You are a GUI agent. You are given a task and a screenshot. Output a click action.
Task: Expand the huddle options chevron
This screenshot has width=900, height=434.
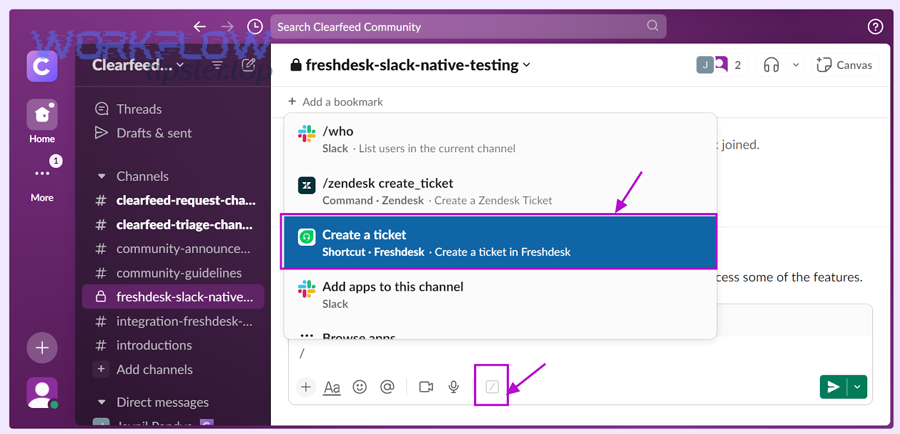point(796,65)
